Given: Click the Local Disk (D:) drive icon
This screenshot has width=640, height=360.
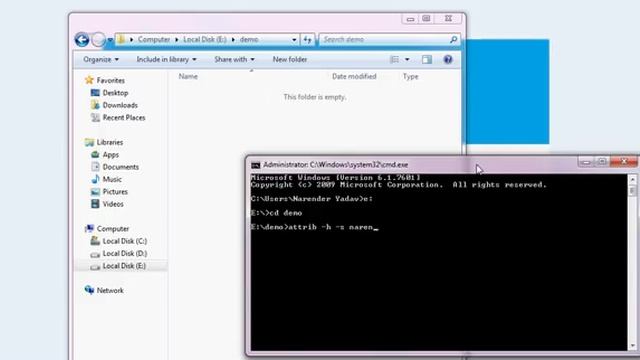Looking at the screenshot, I should click(95, 254).
